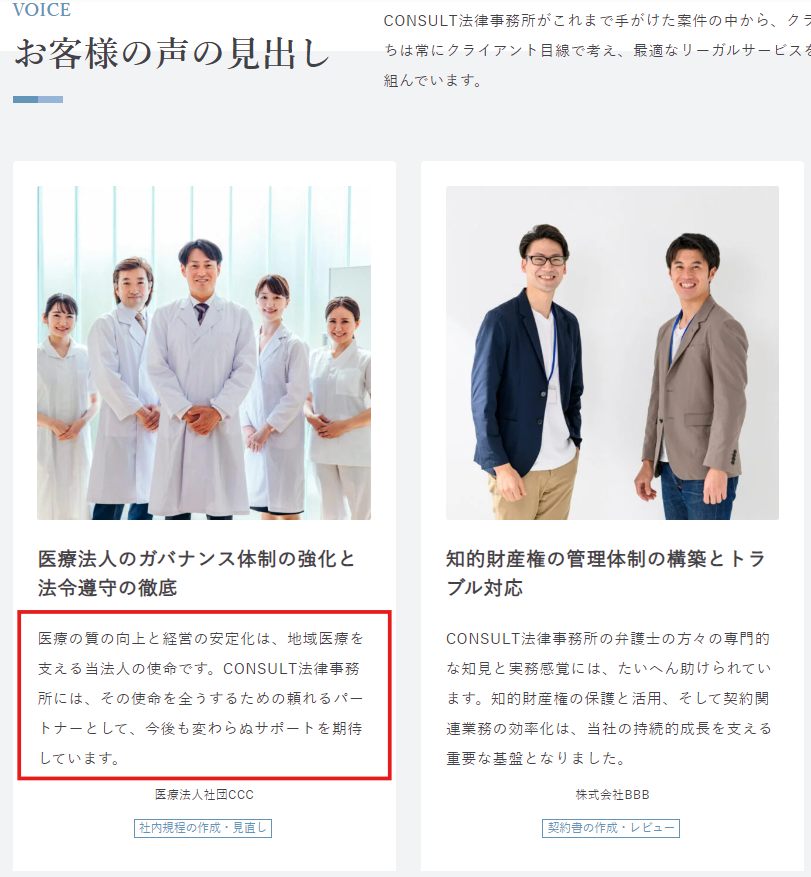811x877 pixels.
Task: Click the CONSULT法律事務所 intro paragraph
Action: pyautogui.click(x=597, y=50)
